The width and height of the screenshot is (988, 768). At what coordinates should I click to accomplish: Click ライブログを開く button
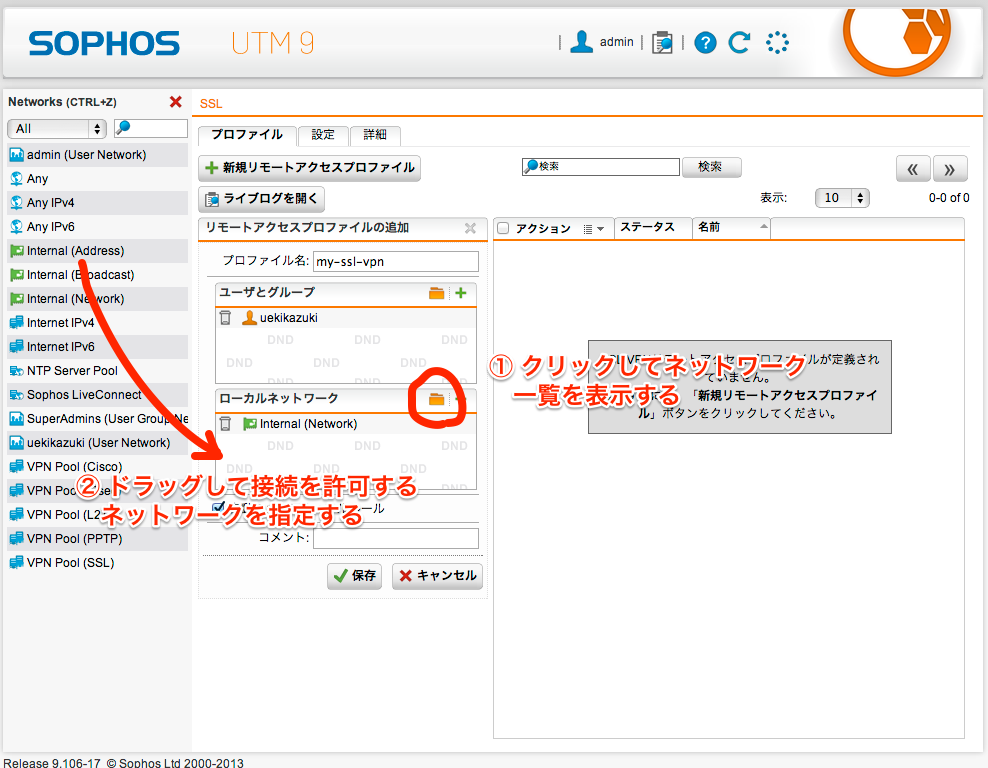(x=261, y=198)
